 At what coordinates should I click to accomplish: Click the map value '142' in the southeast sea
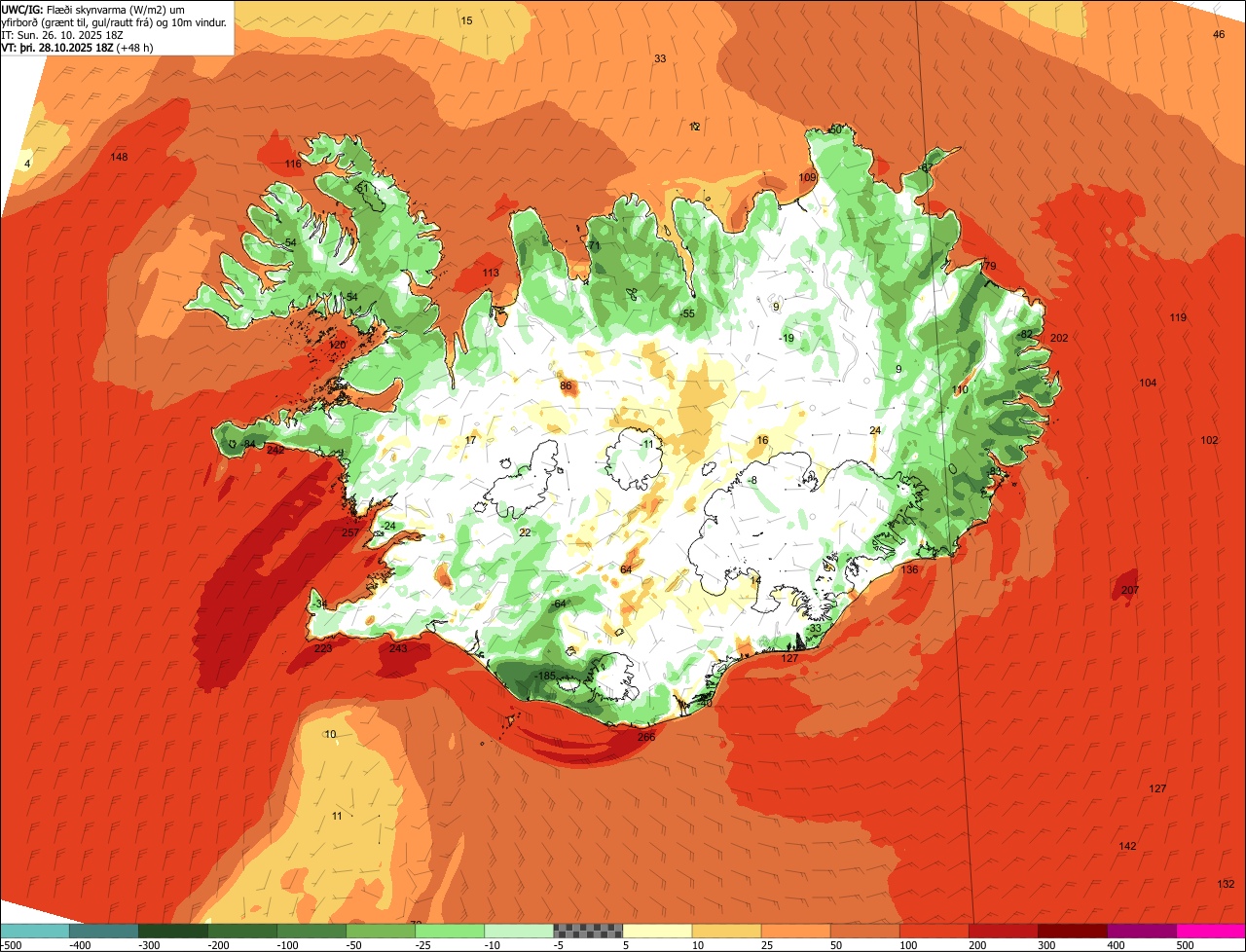[x=1127, y=846]
